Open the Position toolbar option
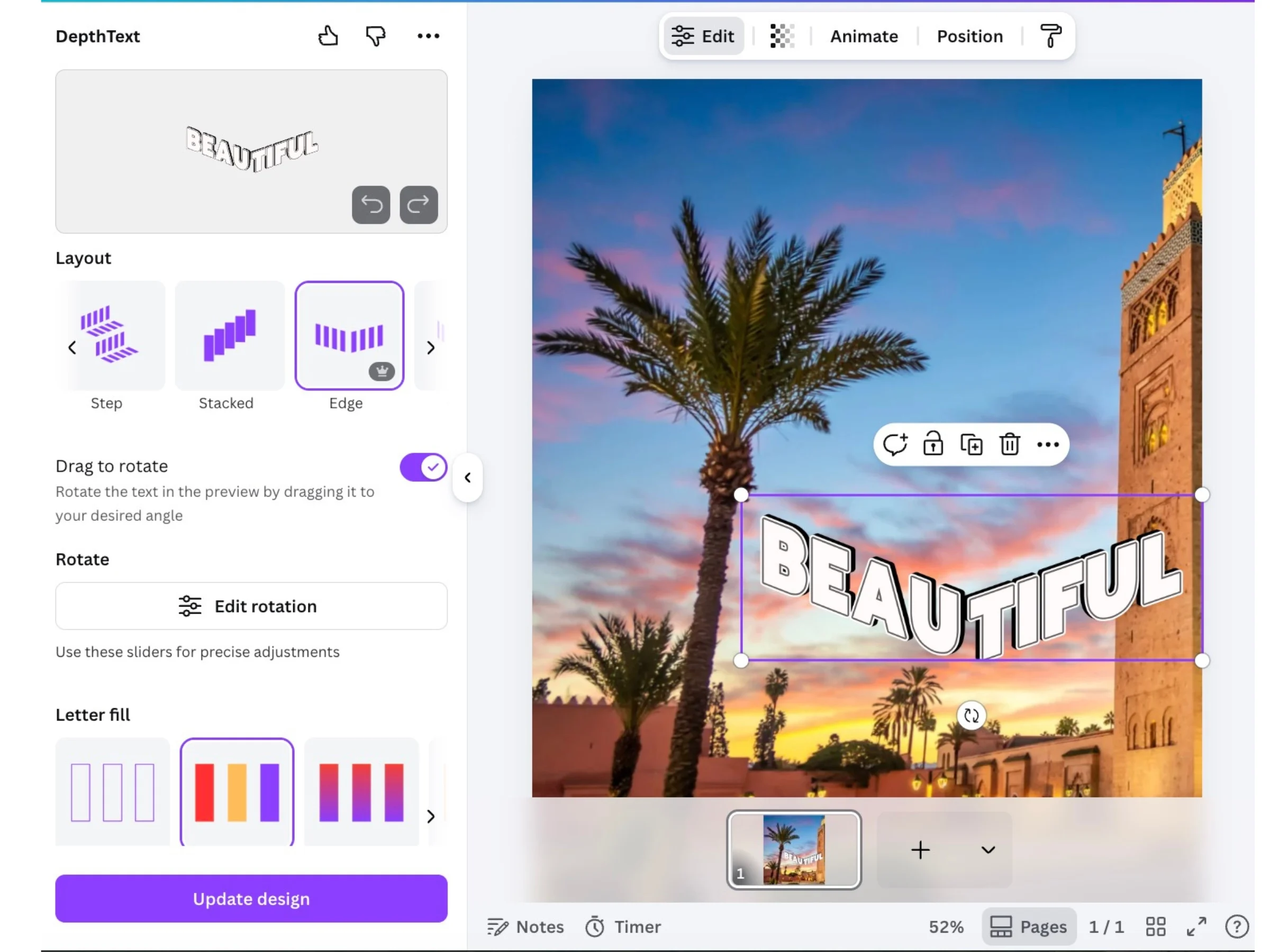 coord(969,36)
